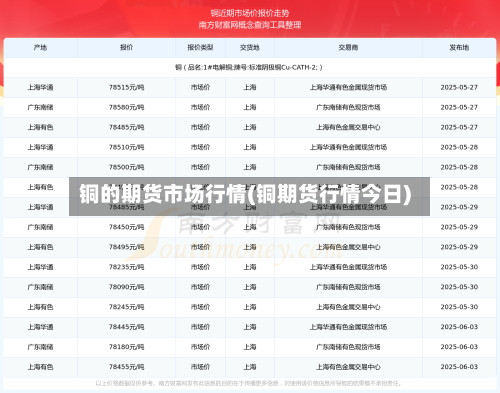Click 上海 delivery cell in the 78495元/吨 row
Image resolution: width=500 pixels, height=393 pixels.
(250, 247)
